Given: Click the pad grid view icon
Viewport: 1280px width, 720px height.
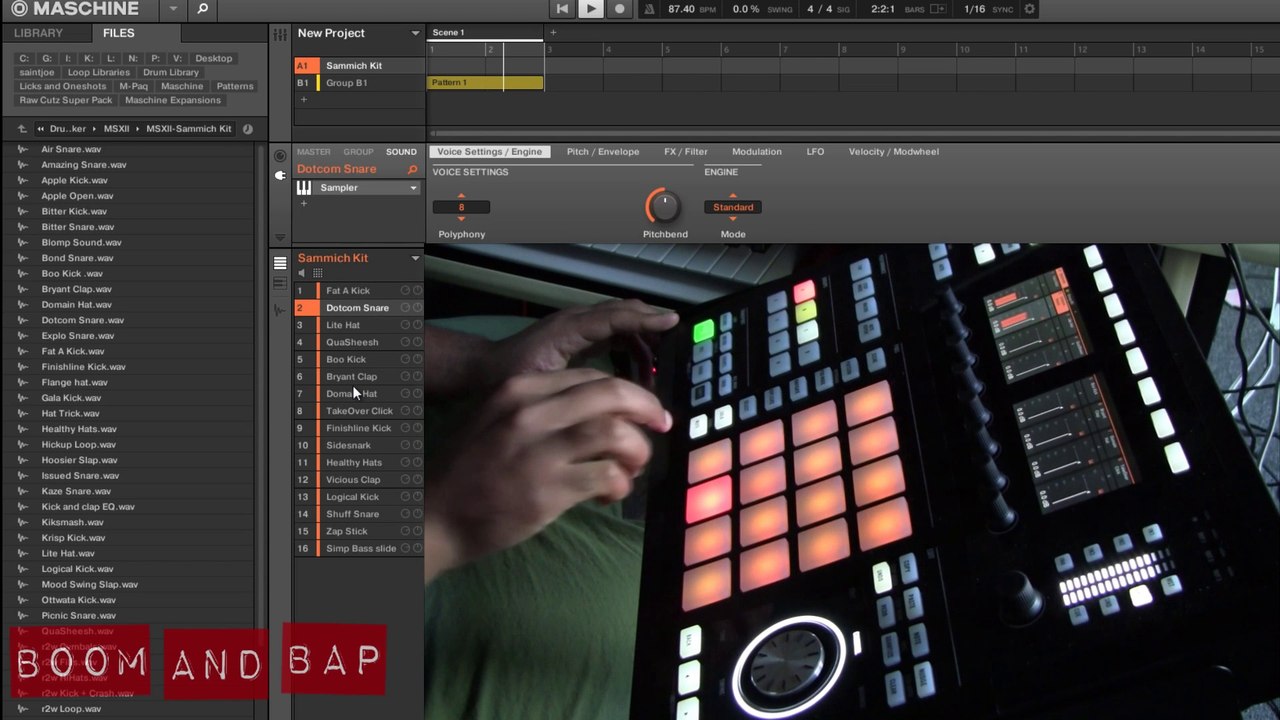Looking at the screenshot, I should click(318, 273).
